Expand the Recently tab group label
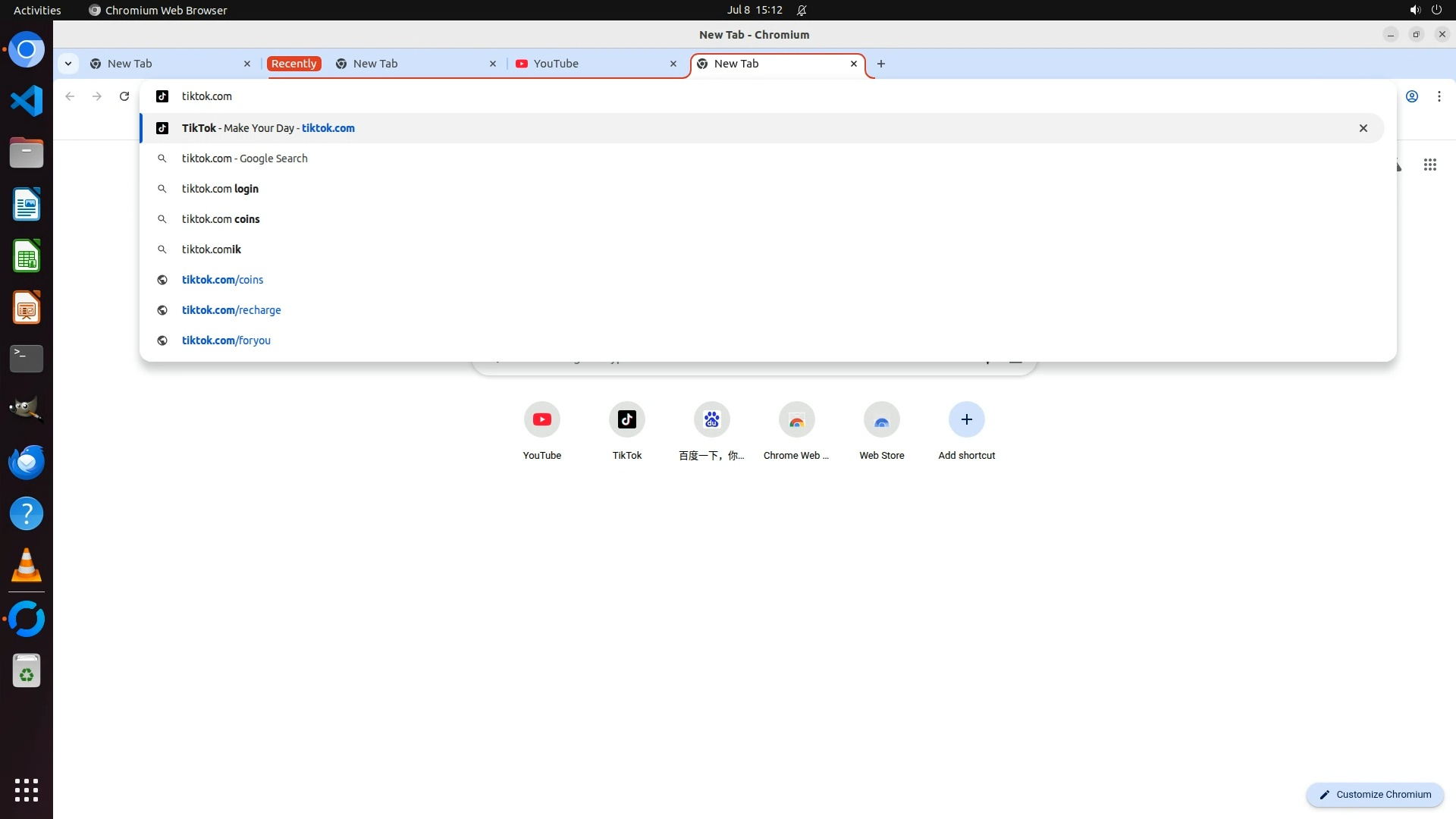This screenshot has height=819, width=1456. pos(293,64)
